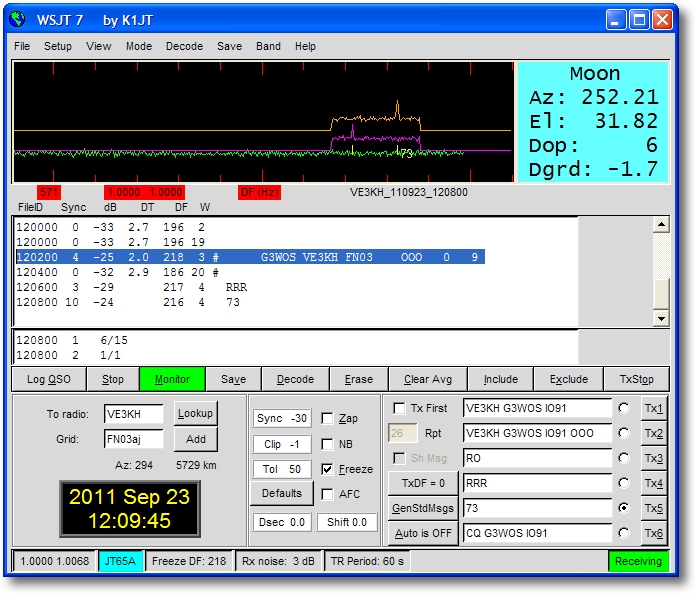696x594 pixels.
Task: Click the WSJT globe icon in title bar
Action: 18,20
